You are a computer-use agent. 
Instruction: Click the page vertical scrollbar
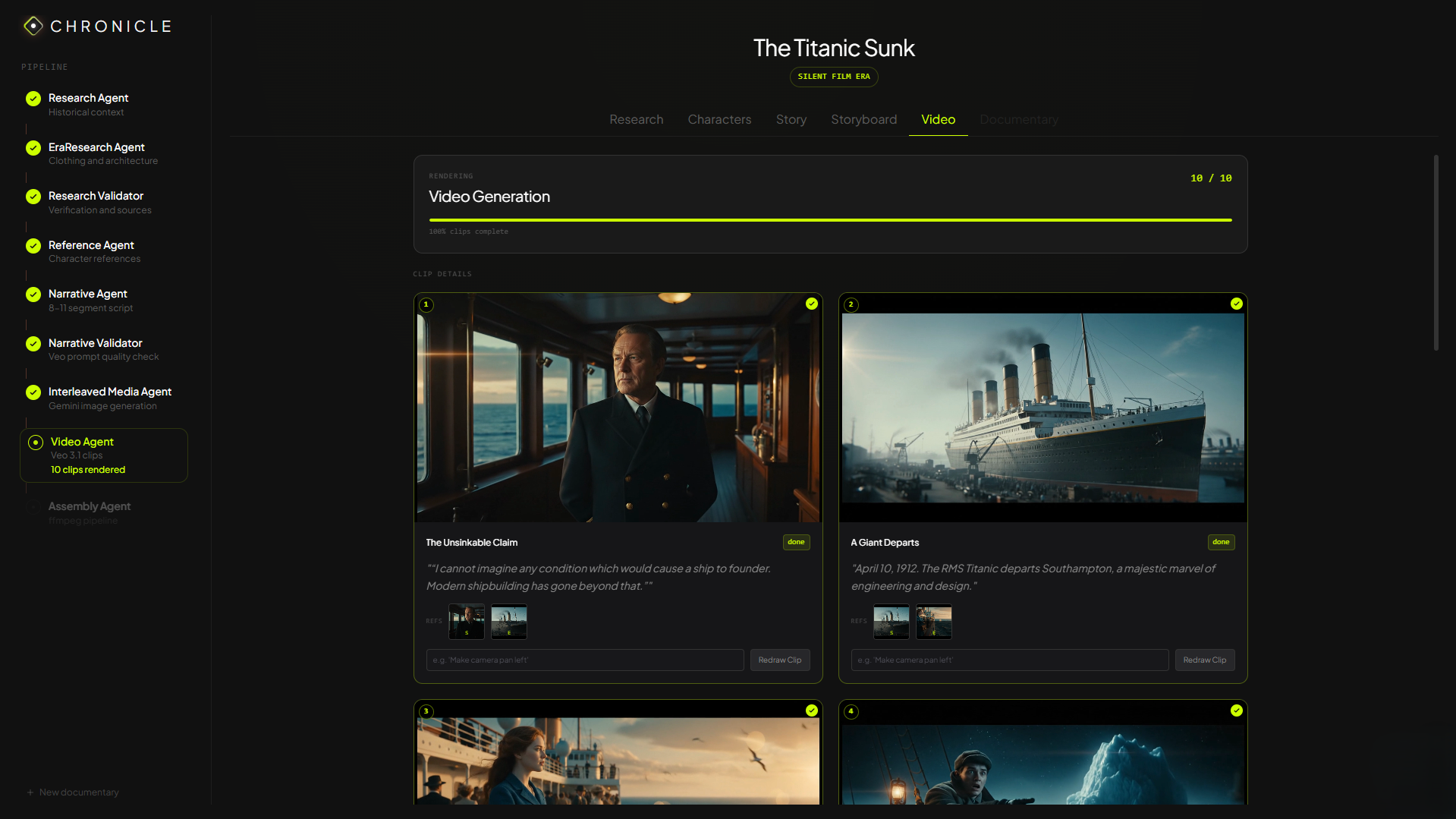coord(1436,253)
